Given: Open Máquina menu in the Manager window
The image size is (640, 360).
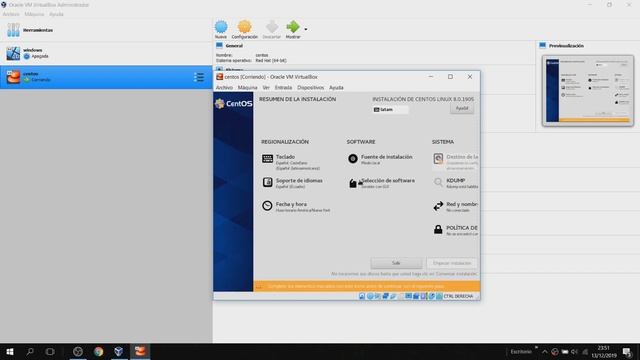Looking at the screenshot, I should pyautogui.click(x=34, y=14).
